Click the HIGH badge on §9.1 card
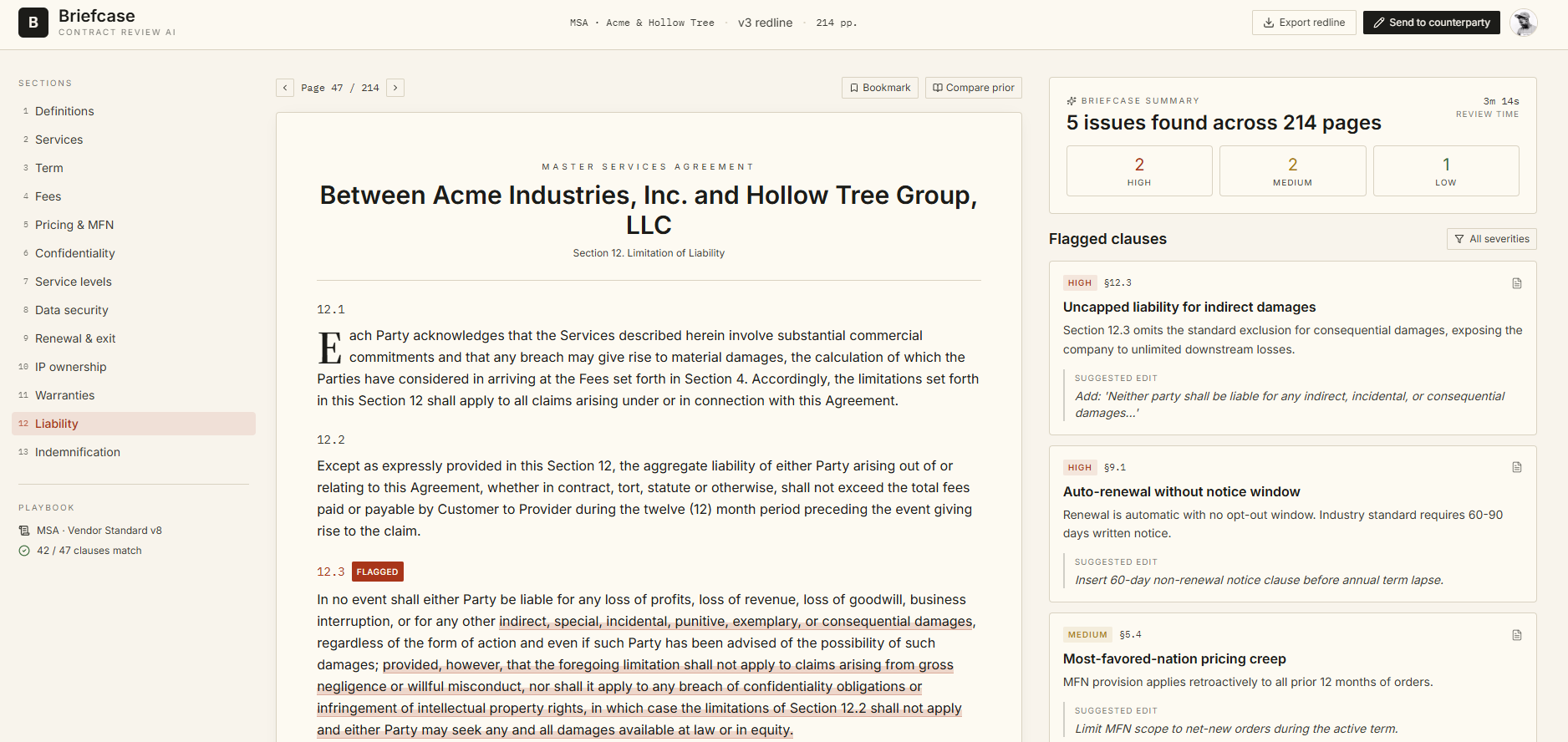 click(x=1080, y=468)
